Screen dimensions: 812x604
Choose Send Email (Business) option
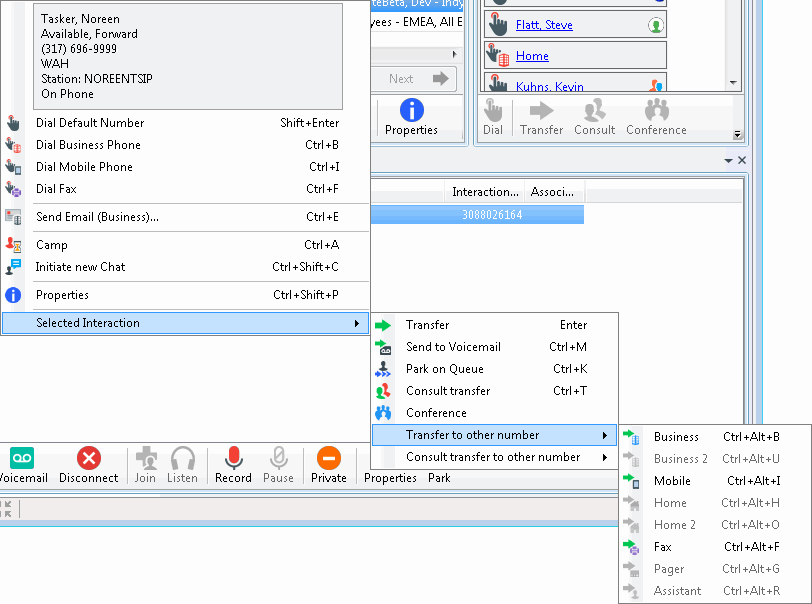pyautogui.click(x=97, y=217)
